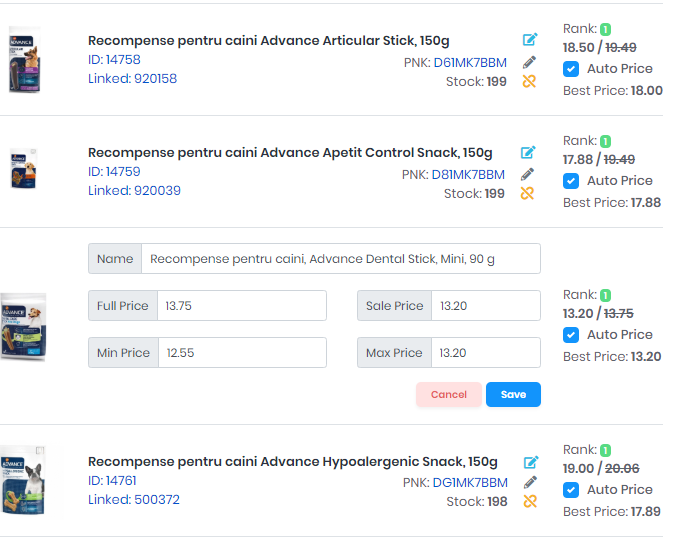The image size is (700, 550).
Task: Click 'Best Price: 18.00' text
Action: [613, 91]
